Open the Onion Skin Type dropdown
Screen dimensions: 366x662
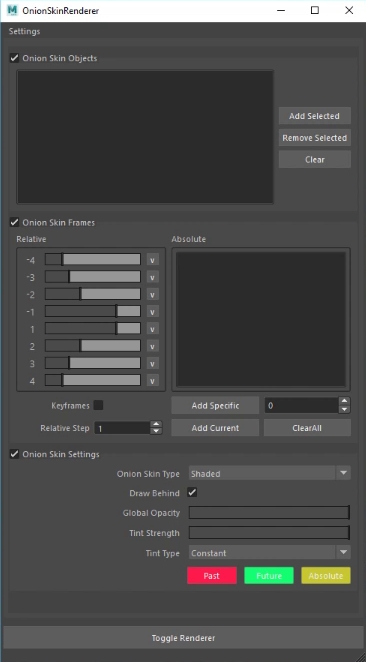tap(269, 473)
